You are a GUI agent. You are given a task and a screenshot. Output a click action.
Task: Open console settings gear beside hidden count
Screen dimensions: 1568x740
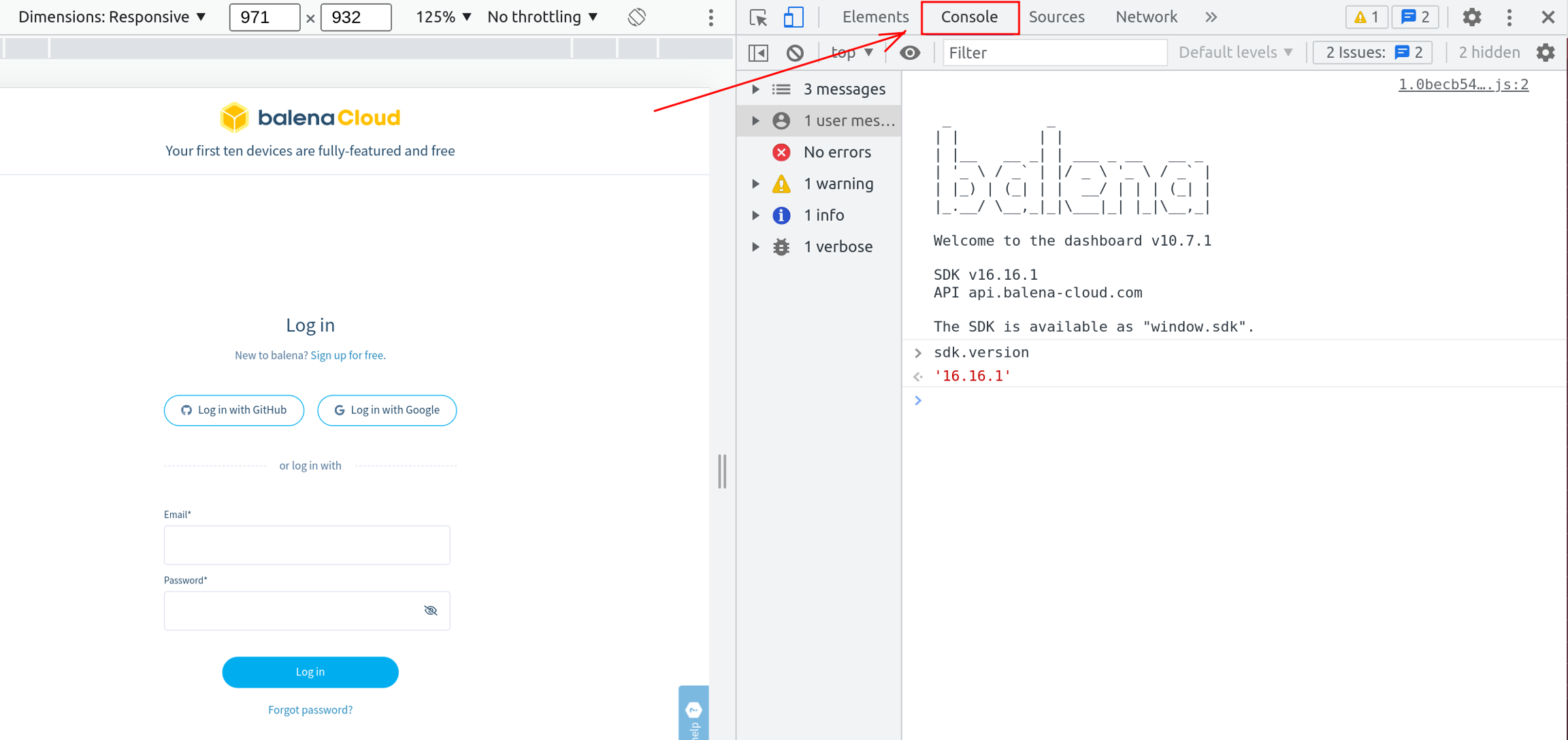(1546, 52)
